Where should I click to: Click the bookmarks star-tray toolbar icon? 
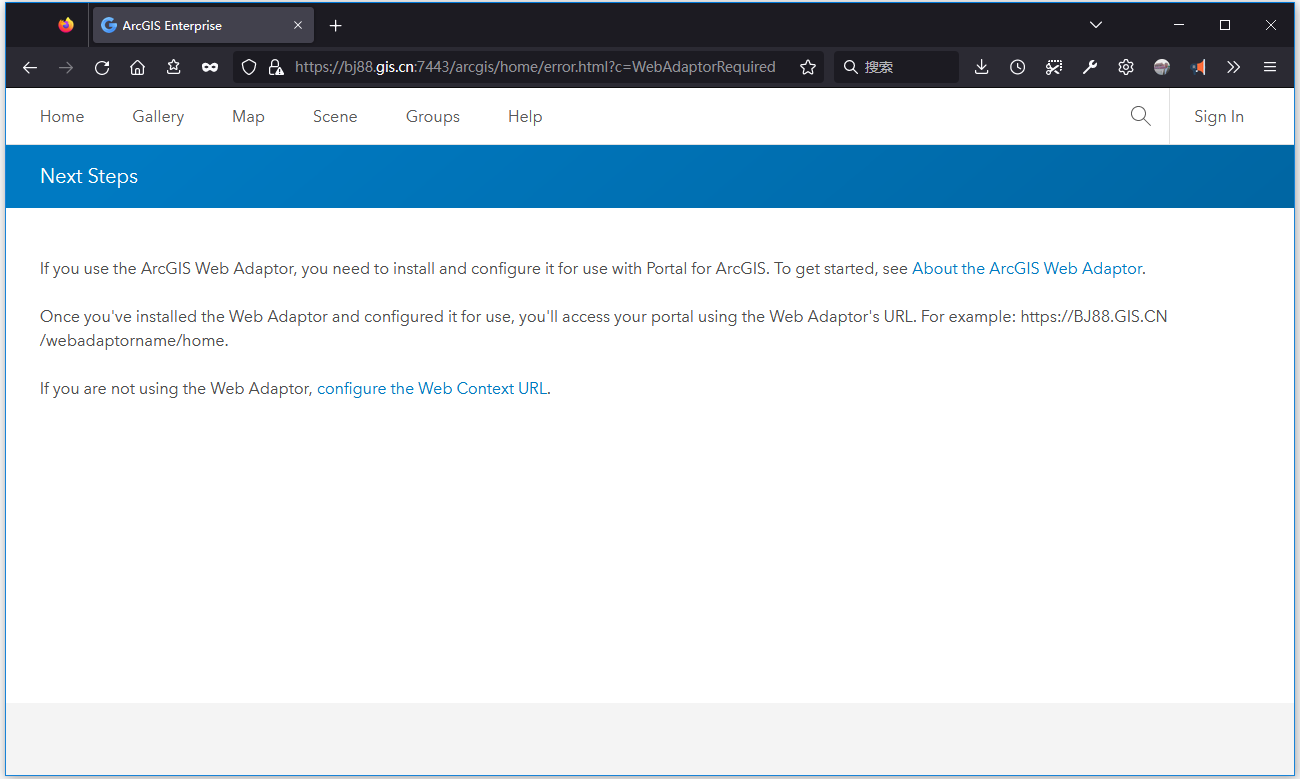[x=174, y=67]
